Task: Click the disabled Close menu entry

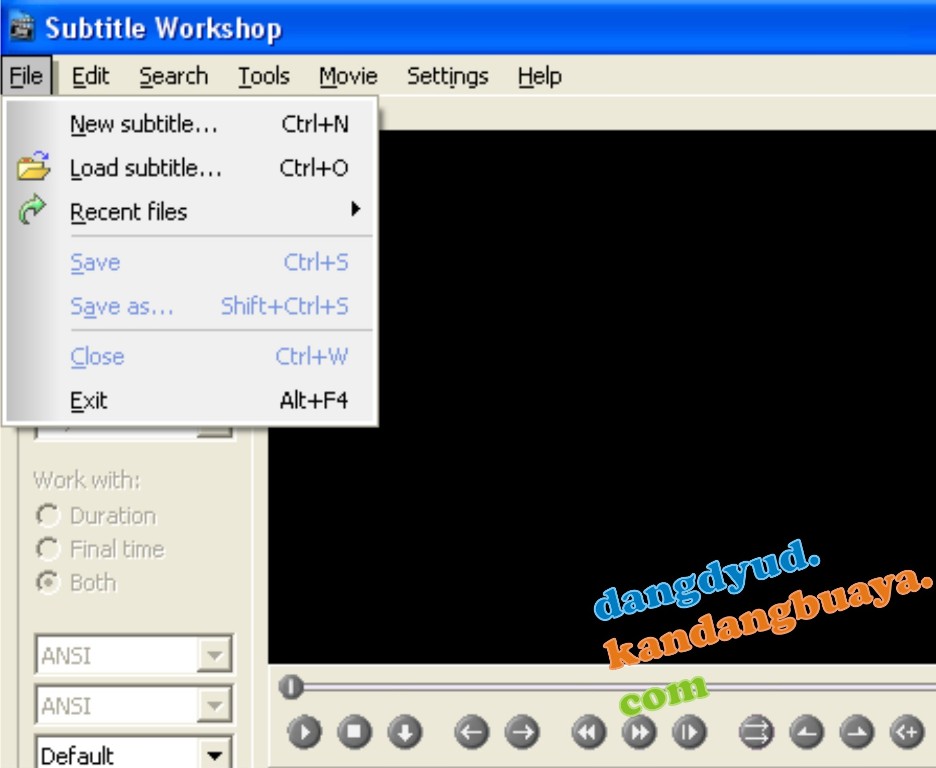Action: click(191, 356)
